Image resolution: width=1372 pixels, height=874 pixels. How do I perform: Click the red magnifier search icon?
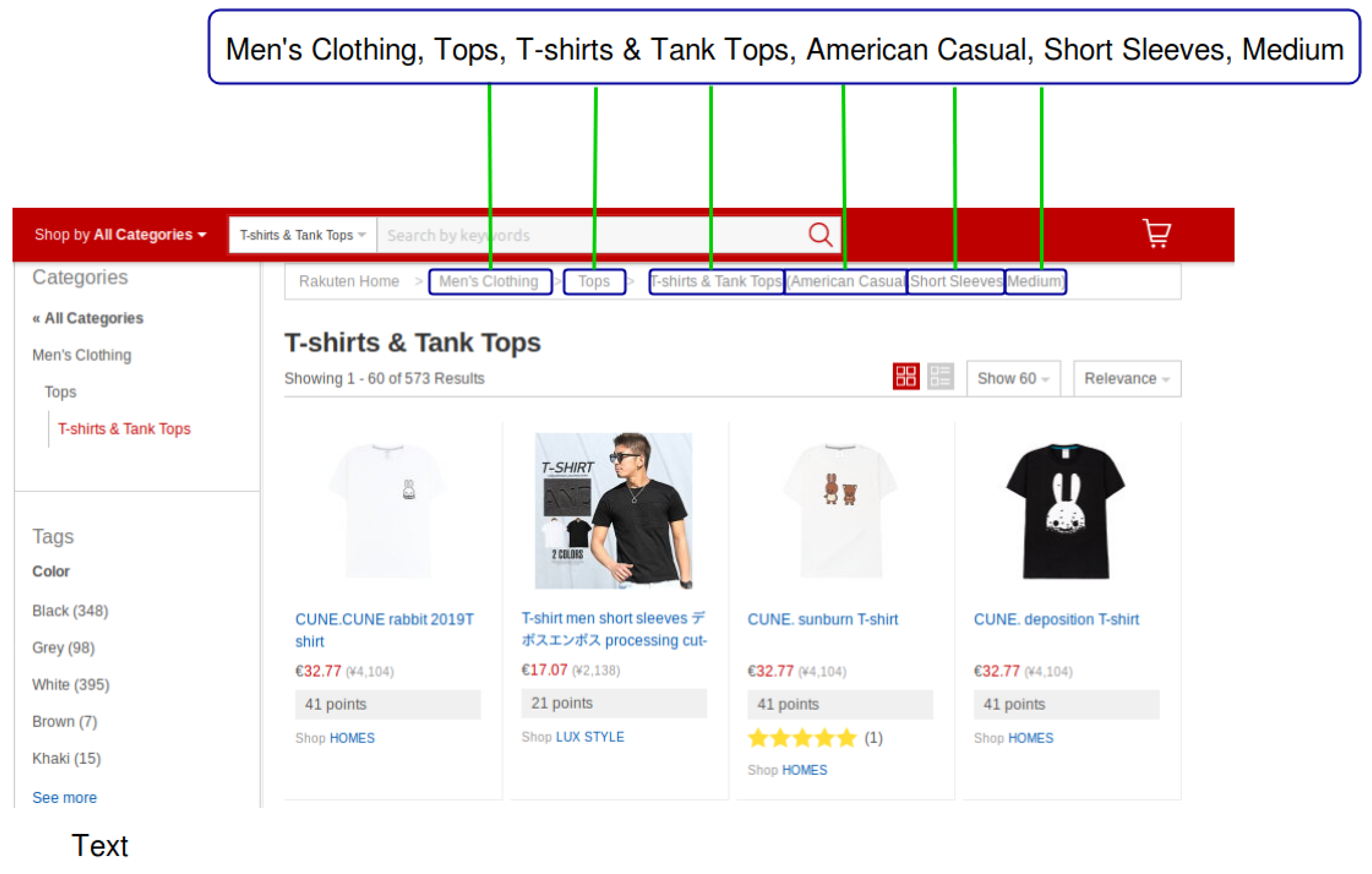click(820, 234)
